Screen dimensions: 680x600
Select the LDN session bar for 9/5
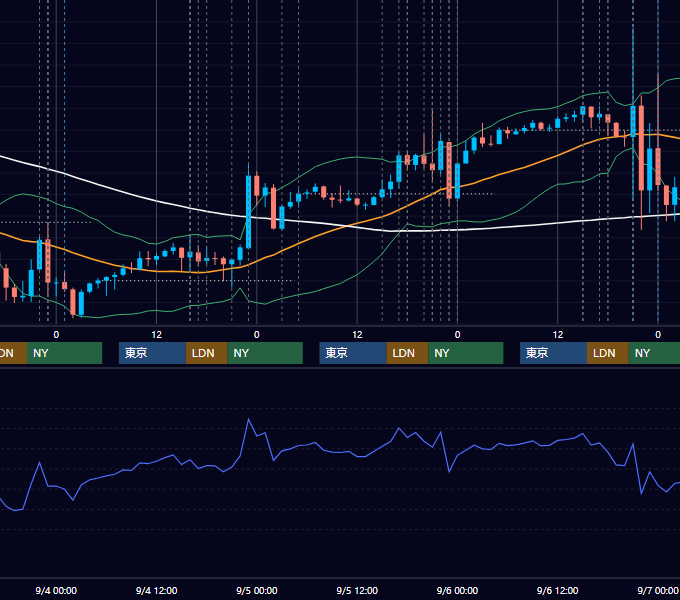click(407, 353)
